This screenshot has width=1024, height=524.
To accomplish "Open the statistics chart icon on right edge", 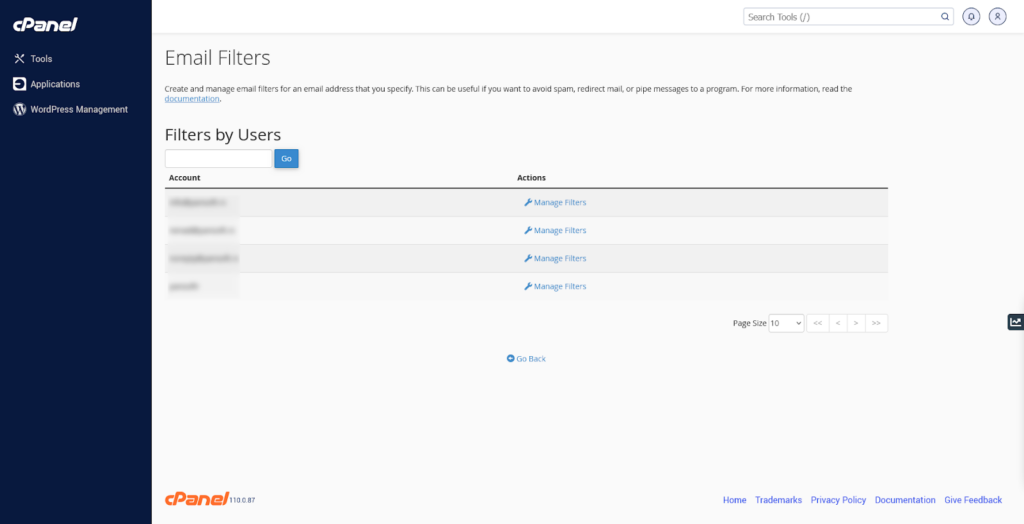I will [x=1015, y=322].
